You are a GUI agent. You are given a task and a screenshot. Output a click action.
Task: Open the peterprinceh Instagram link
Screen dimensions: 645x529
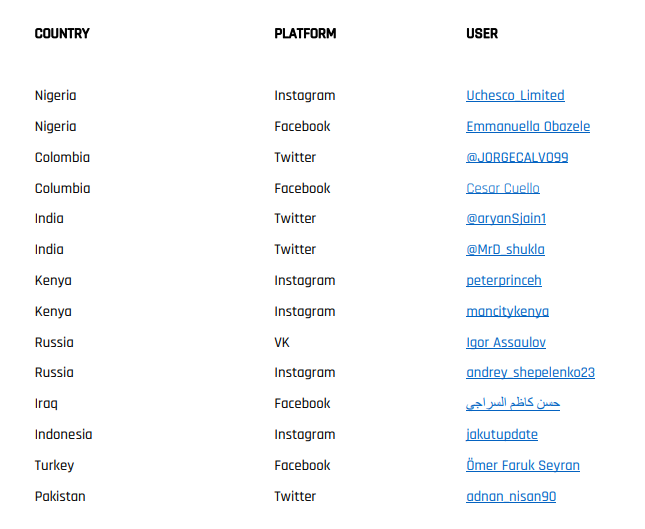(504, 281)
